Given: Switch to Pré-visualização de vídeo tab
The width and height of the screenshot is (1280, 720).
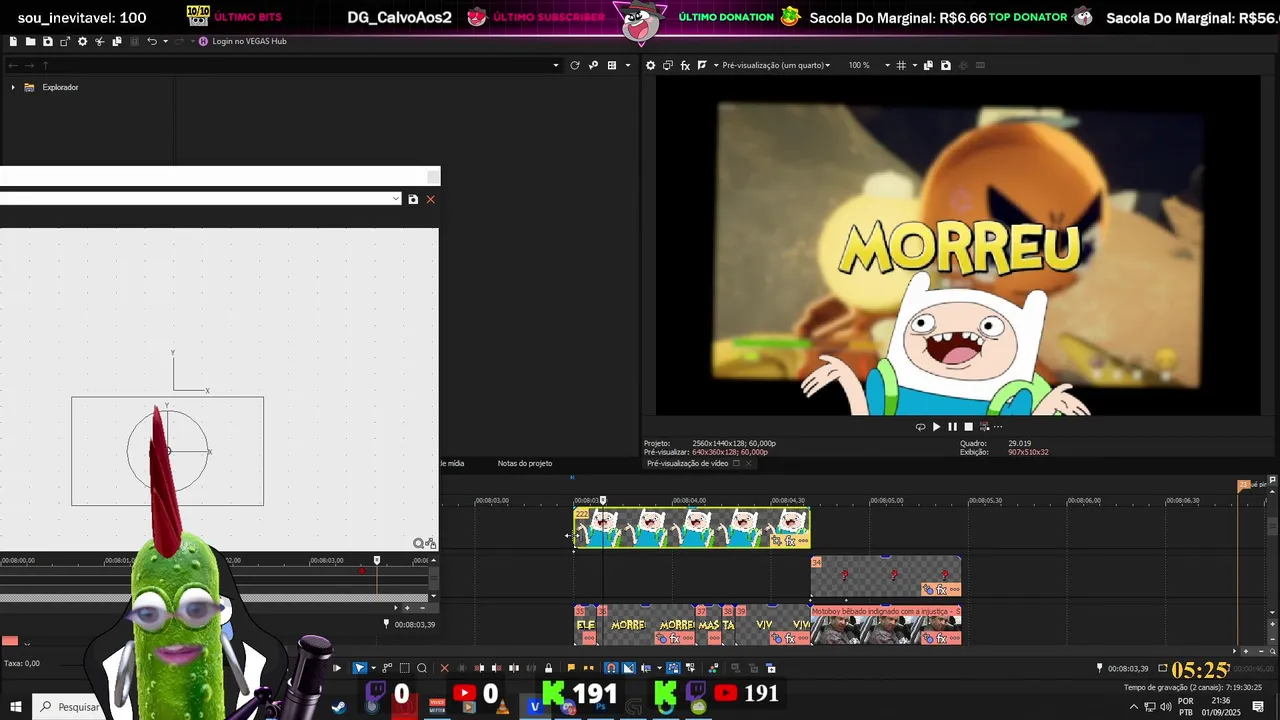Looking at the screenshot, I should (687, 463).
